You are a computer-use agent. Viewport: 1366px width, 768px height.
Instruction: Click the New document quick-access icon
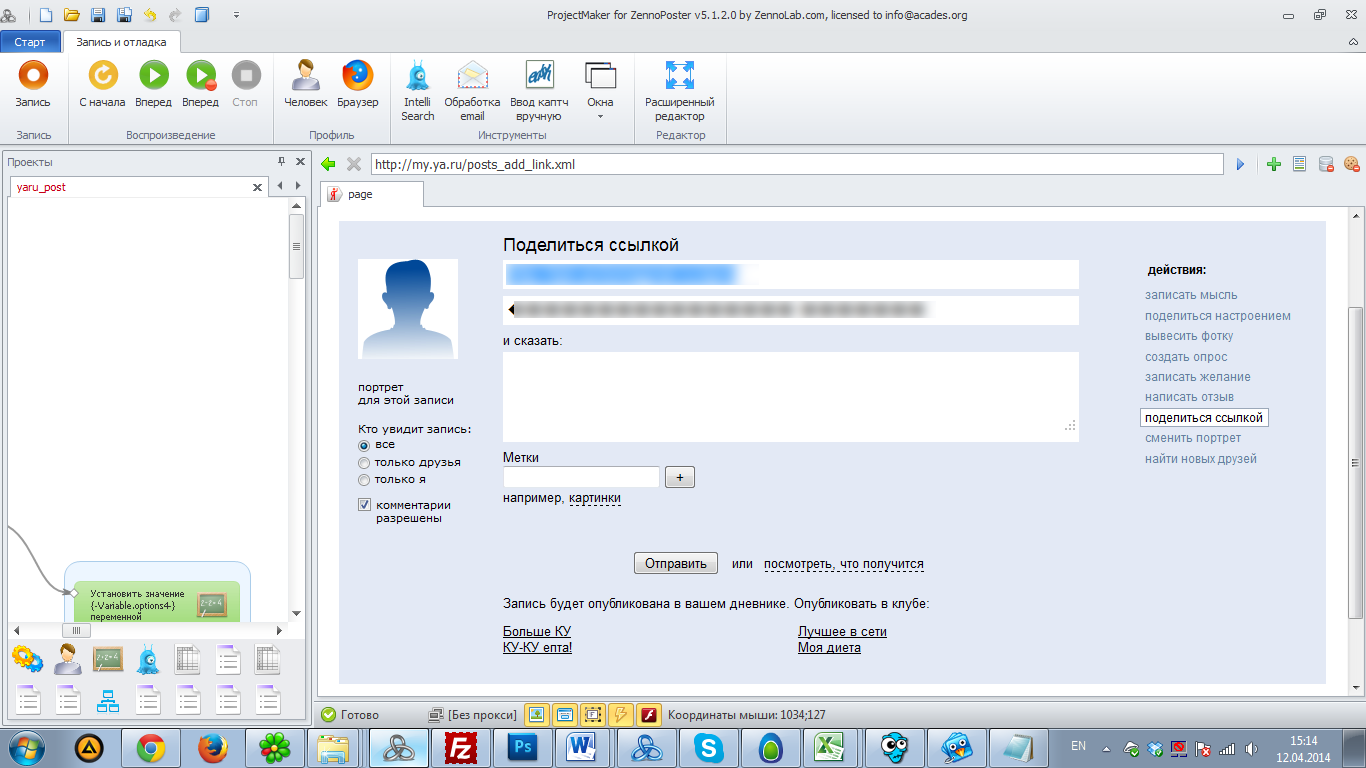coord(46,15)
